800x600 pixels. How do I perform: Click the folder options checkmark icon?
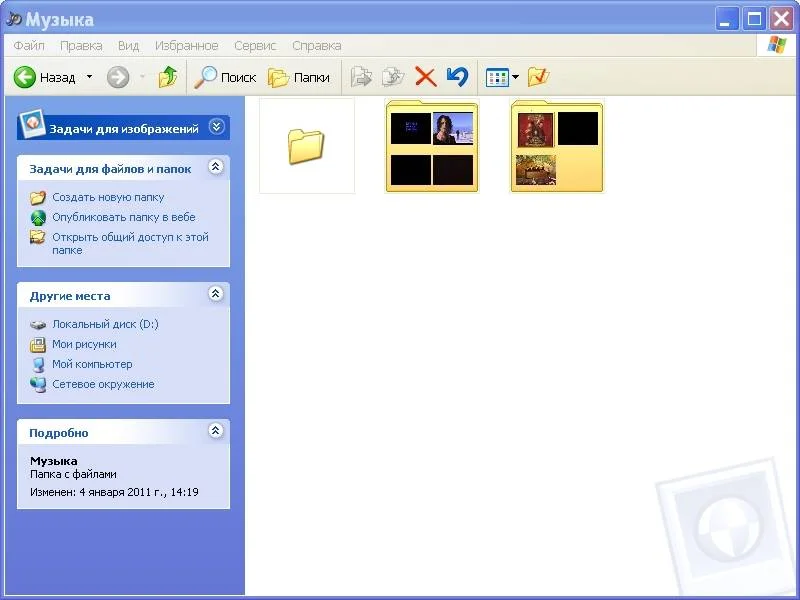[x=538, y=77]
